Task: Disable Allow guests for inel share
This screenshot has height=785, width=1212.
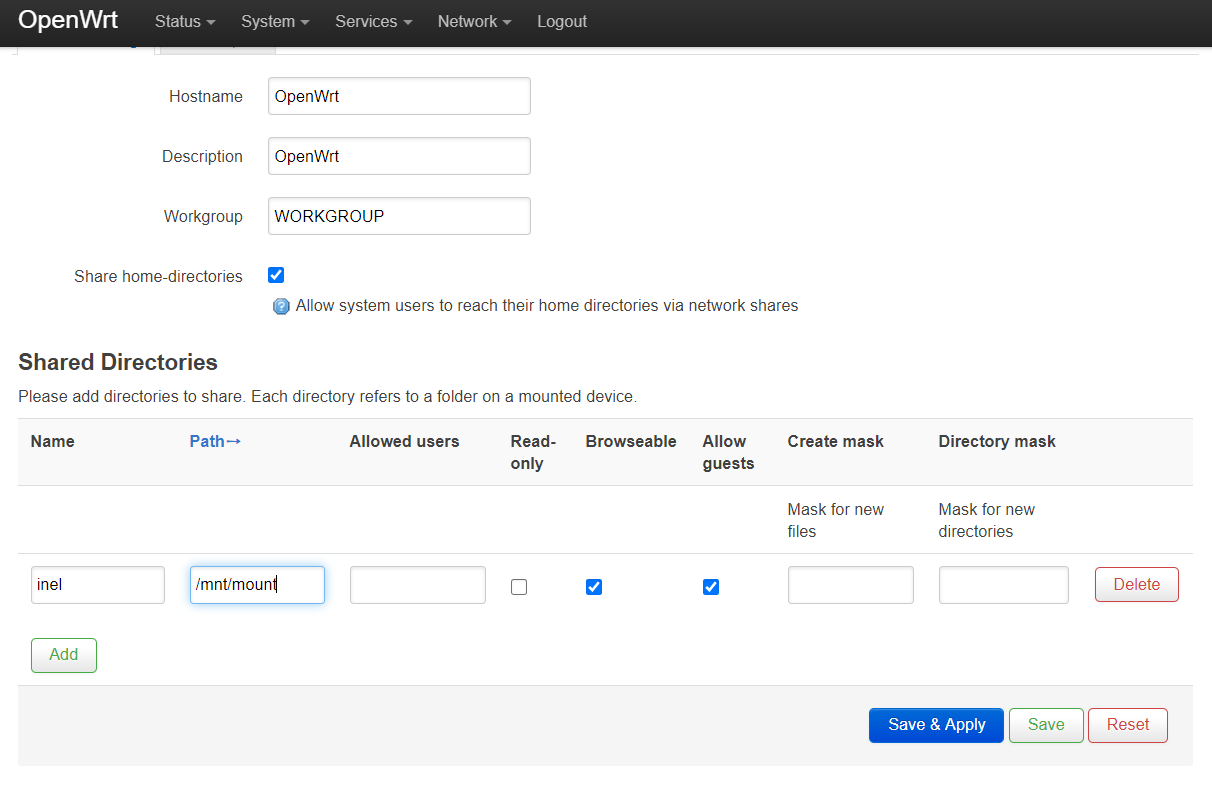Action: pyautogui.click(x=711, y=587)
